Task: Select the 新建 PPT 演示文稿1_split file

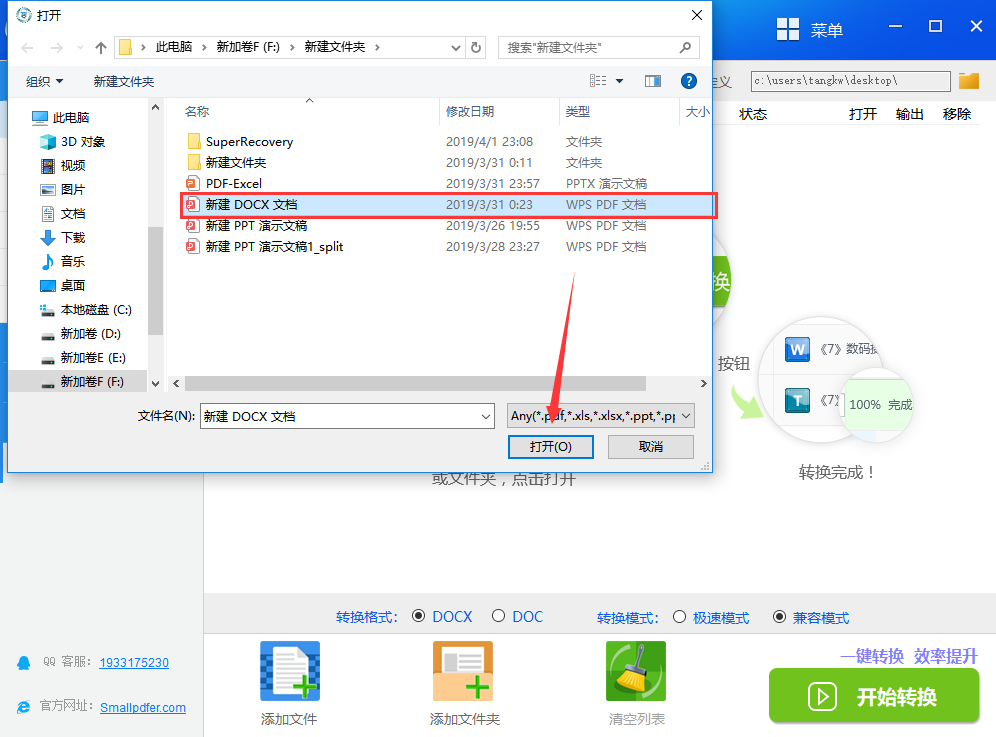Action: pos(274,247)
